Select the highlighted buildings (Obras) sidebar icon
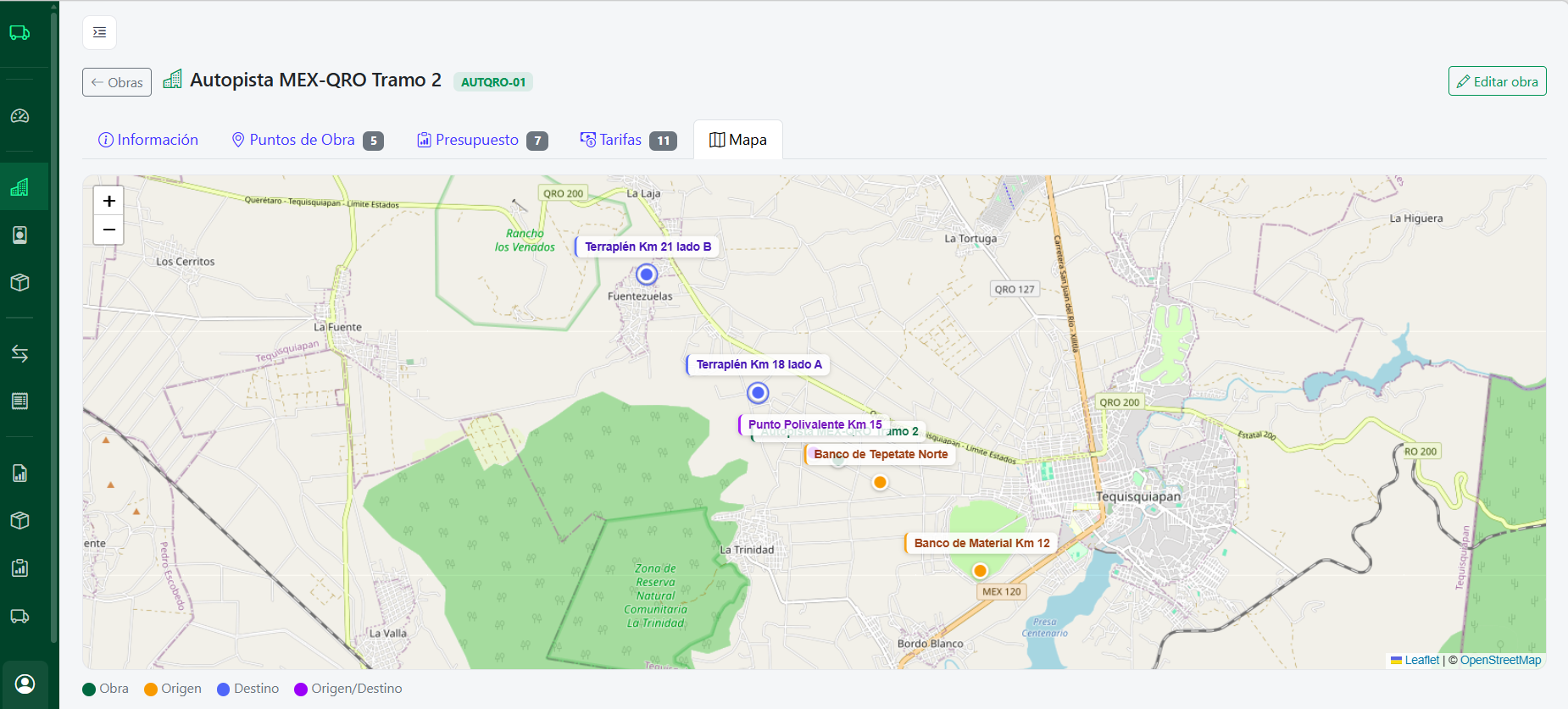 19,187
